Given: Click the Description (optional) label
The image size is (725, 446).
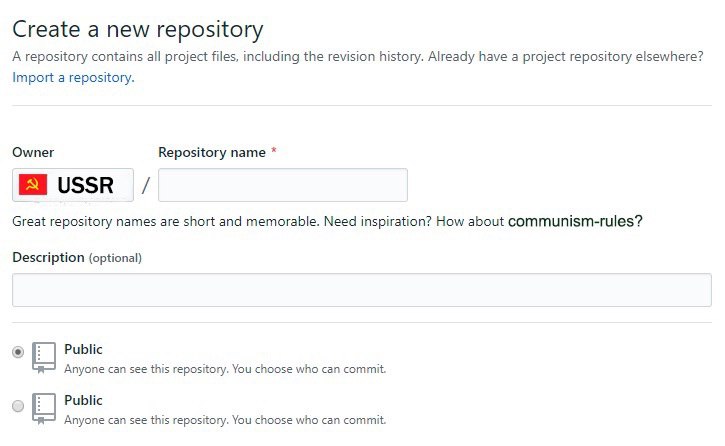Looking at the screenshot, I should click(x=77, y=257).
